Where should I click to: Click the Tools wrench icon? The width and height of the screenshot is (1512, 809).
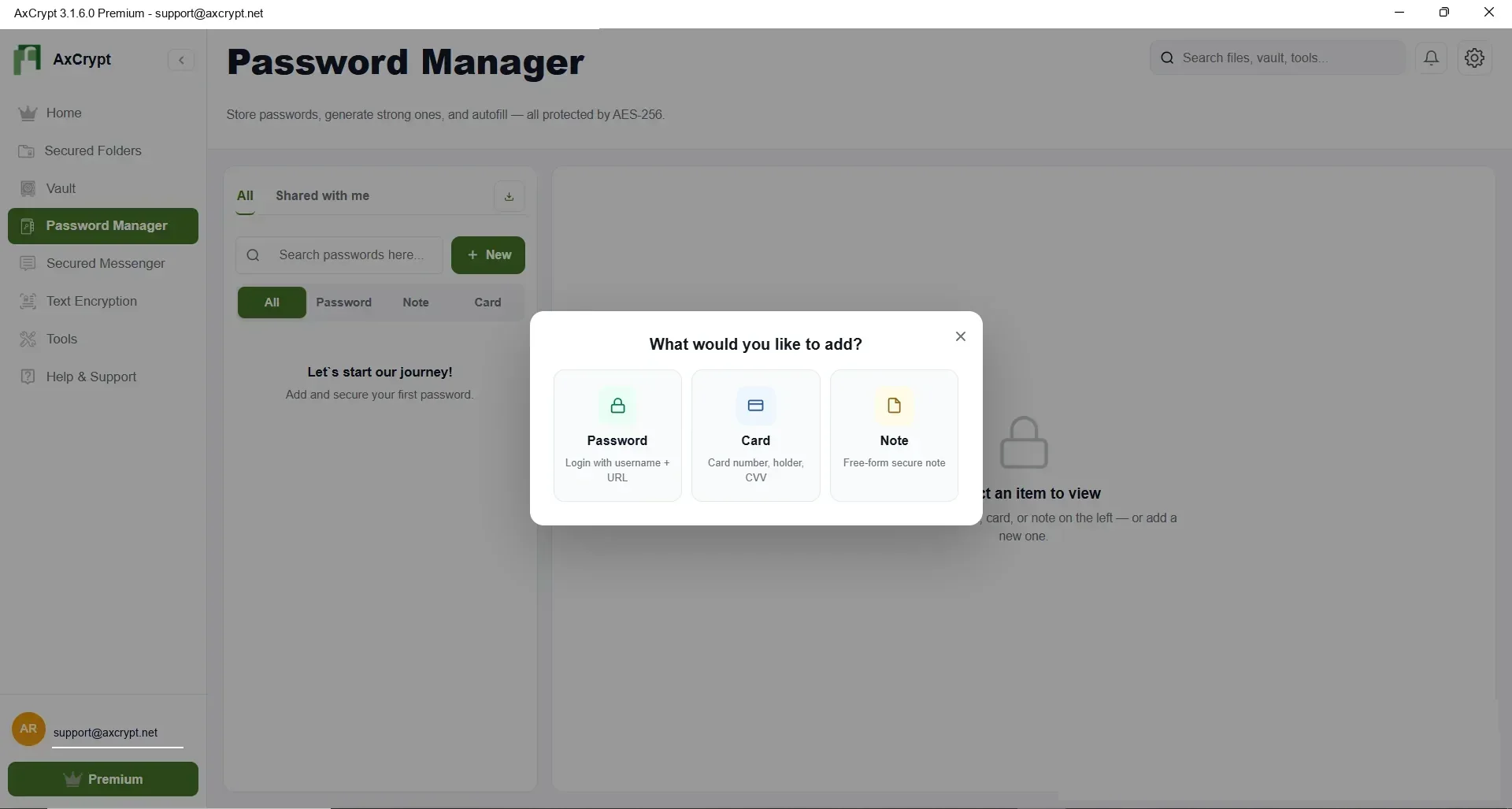(28, 340)
